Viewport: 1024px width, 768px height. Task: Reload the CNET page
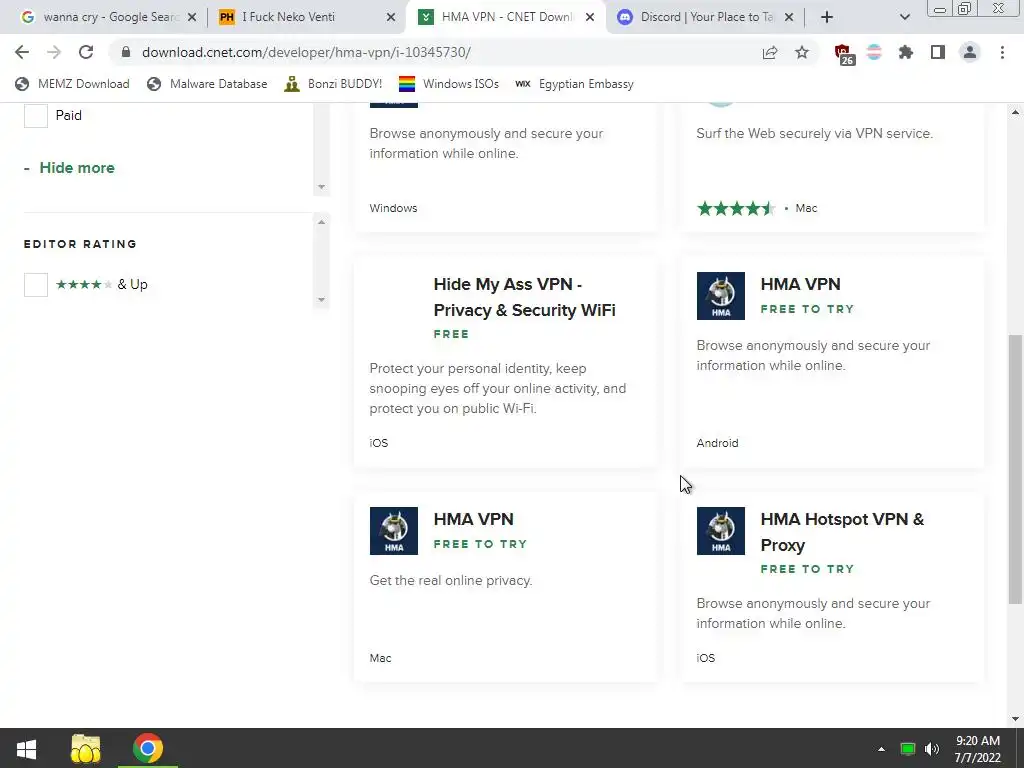[86, 52]
